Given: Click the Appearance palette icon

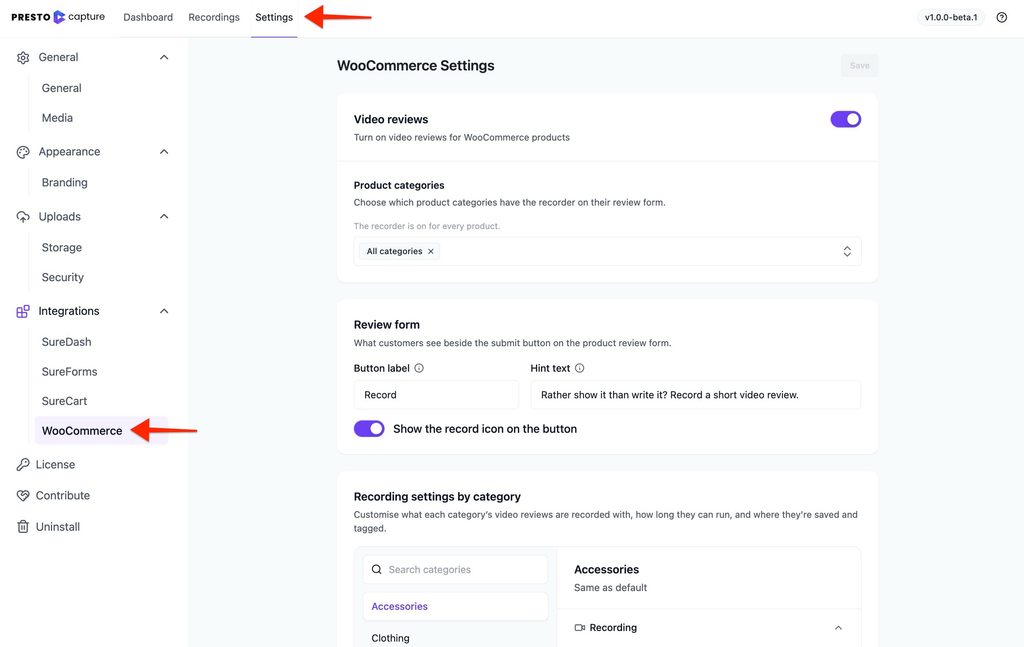Looking at the screenshot, I should (x=23, y=152).
